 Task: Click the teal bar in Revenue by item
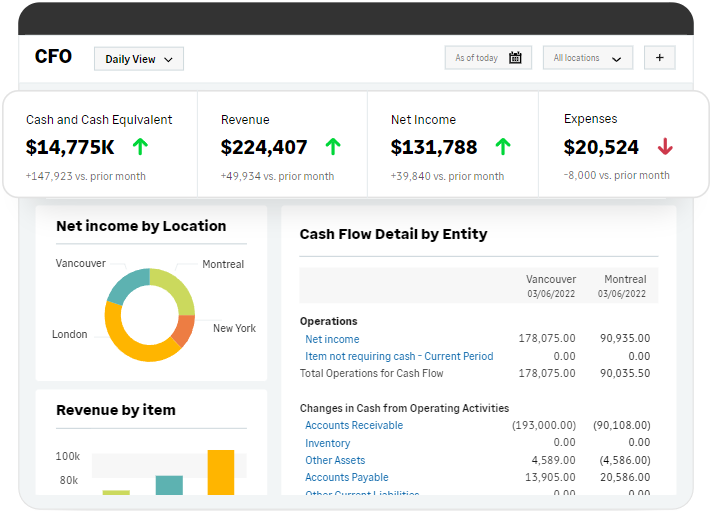click(169, 485)
